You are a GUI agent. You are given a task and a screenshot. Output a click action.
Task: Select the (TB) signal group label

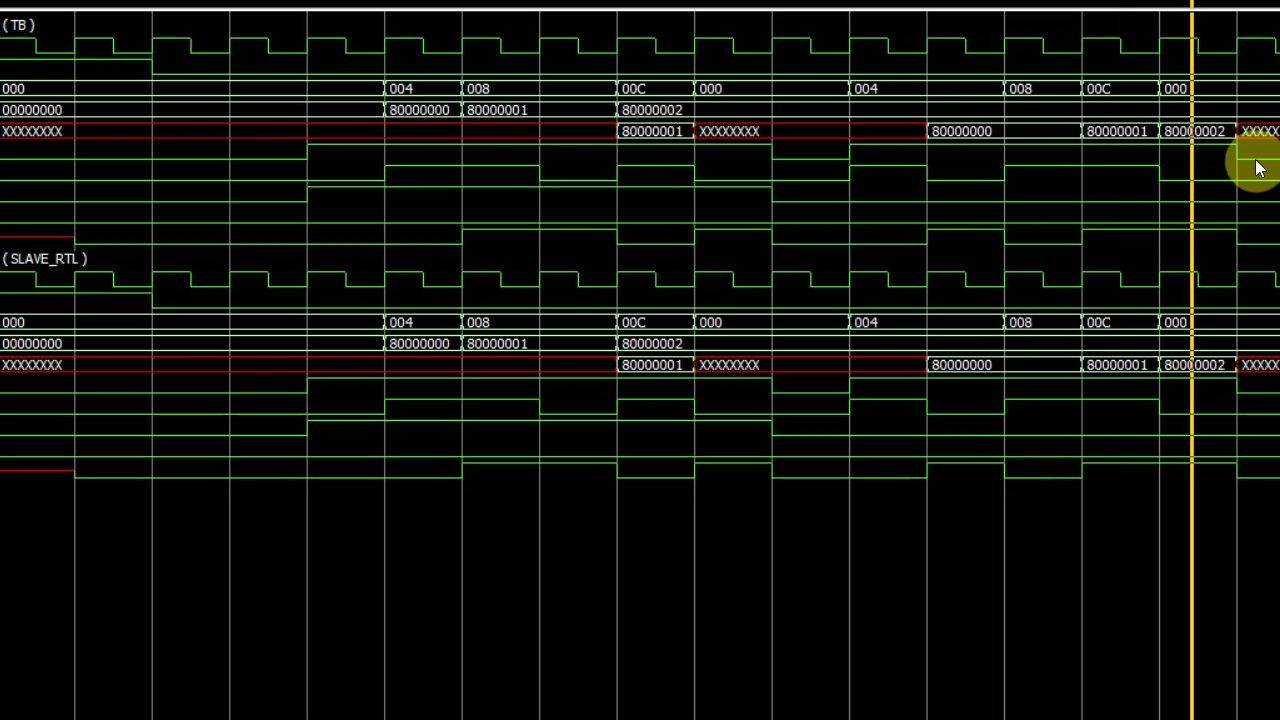(18, 25)
